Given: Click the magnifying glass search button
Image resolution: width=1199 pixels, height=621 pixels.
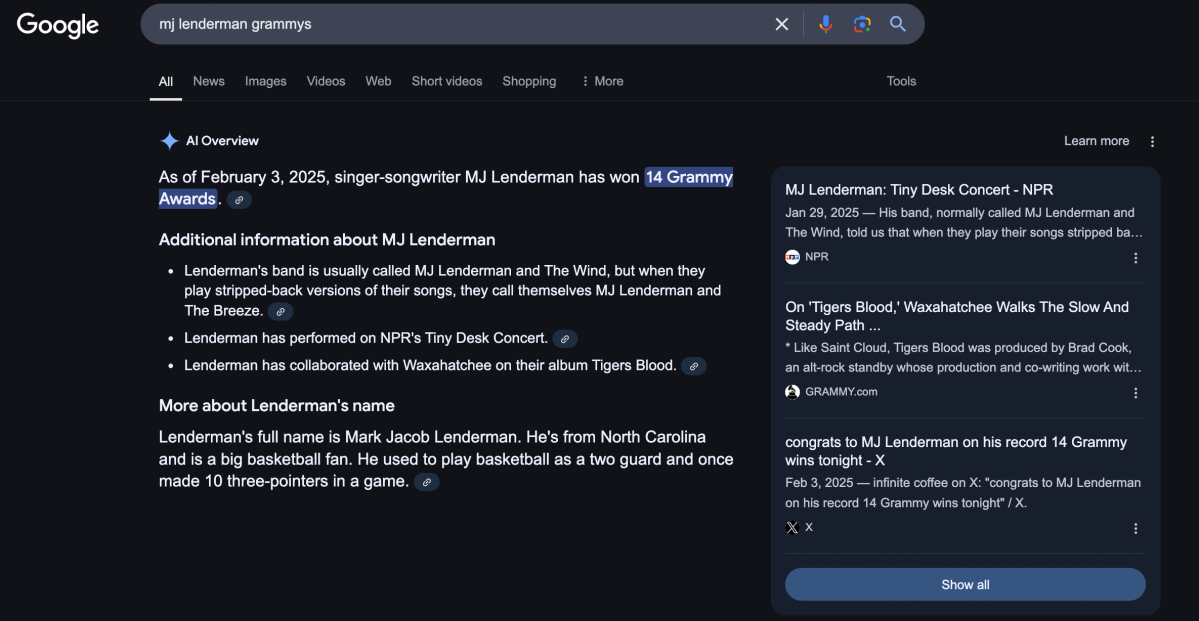Looking at the screenshot, I should pos(898,24).
